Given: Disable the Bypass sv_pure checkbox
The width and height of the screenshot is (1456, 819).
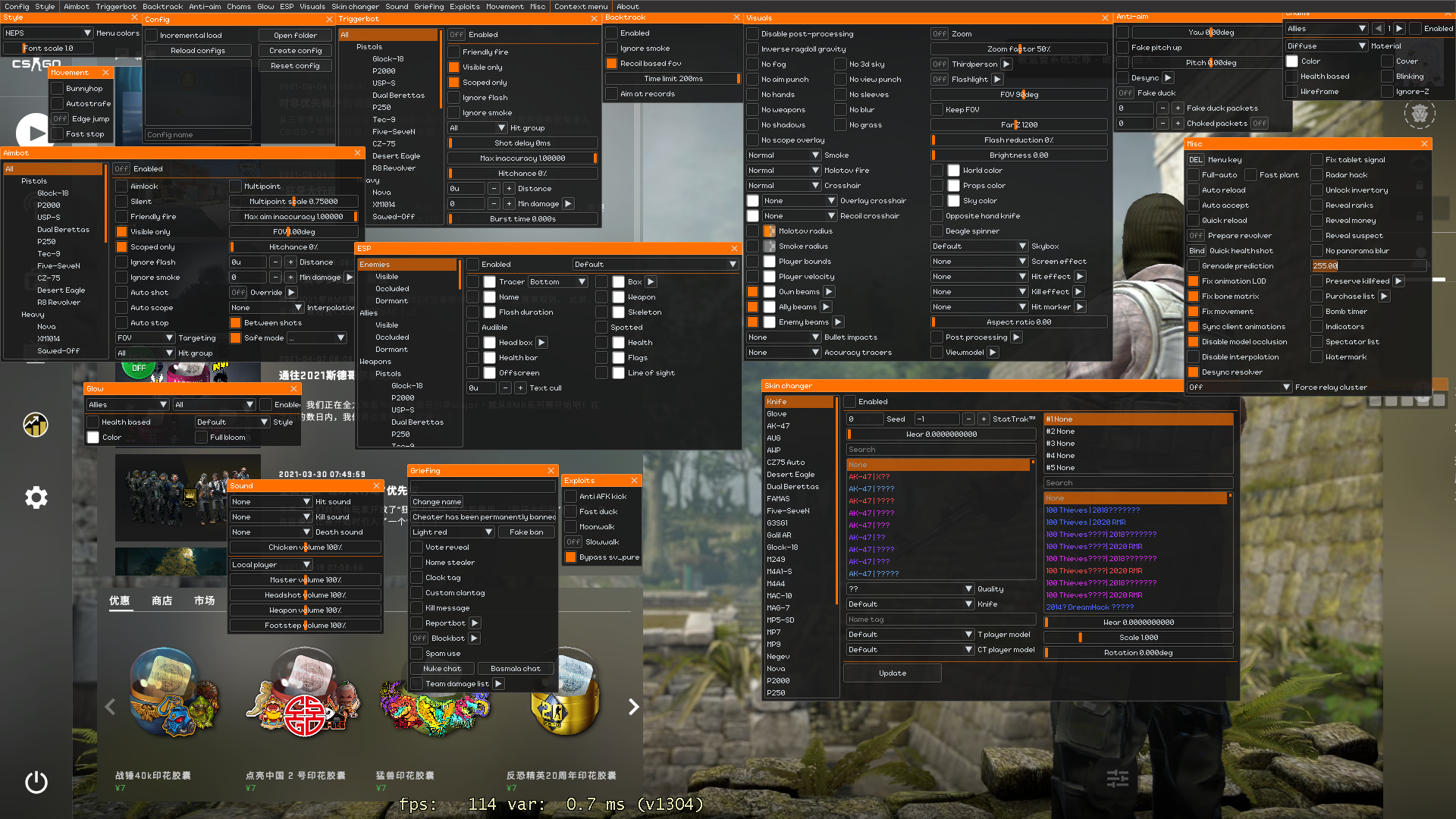Looking at the screenshot, I should pyautogui.click(x=571, y=557).
